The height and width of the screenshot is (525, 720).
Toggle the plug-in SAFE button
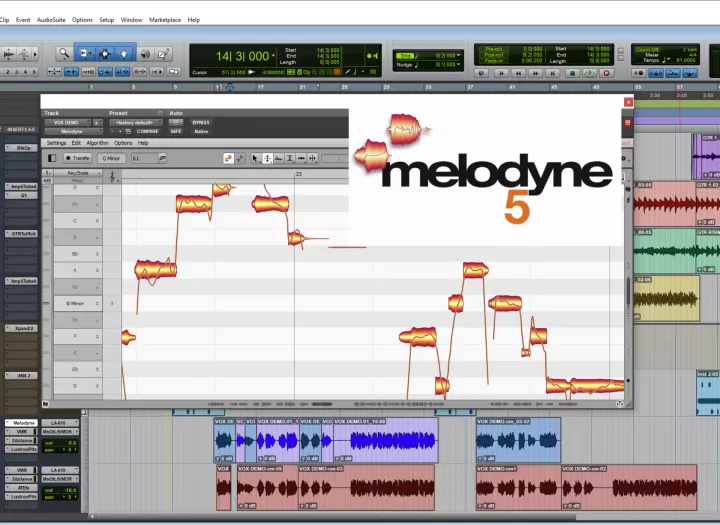click(176, 131)
